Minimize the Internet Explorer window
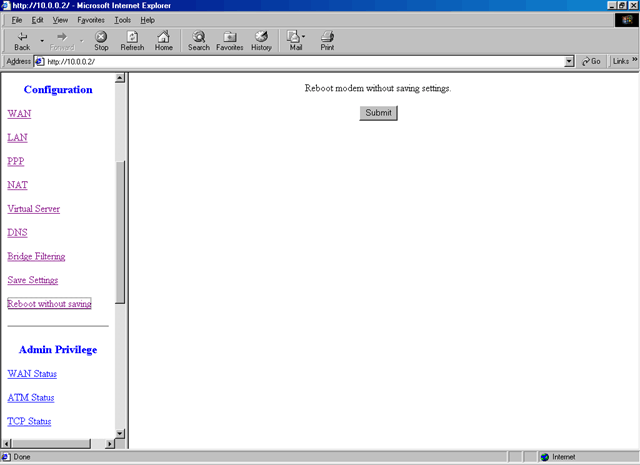 [612, 5]
